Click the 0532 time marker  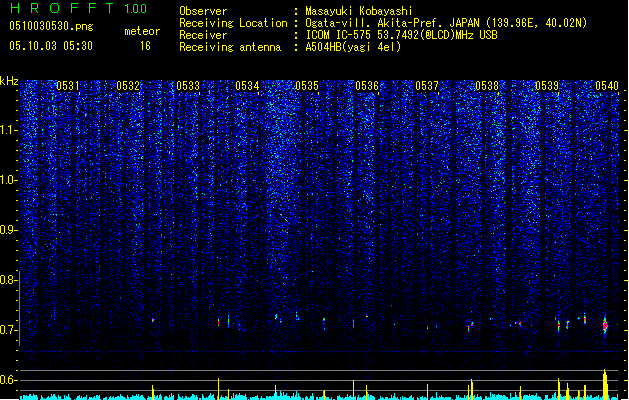pyautogui.click(x=128, y=86)
